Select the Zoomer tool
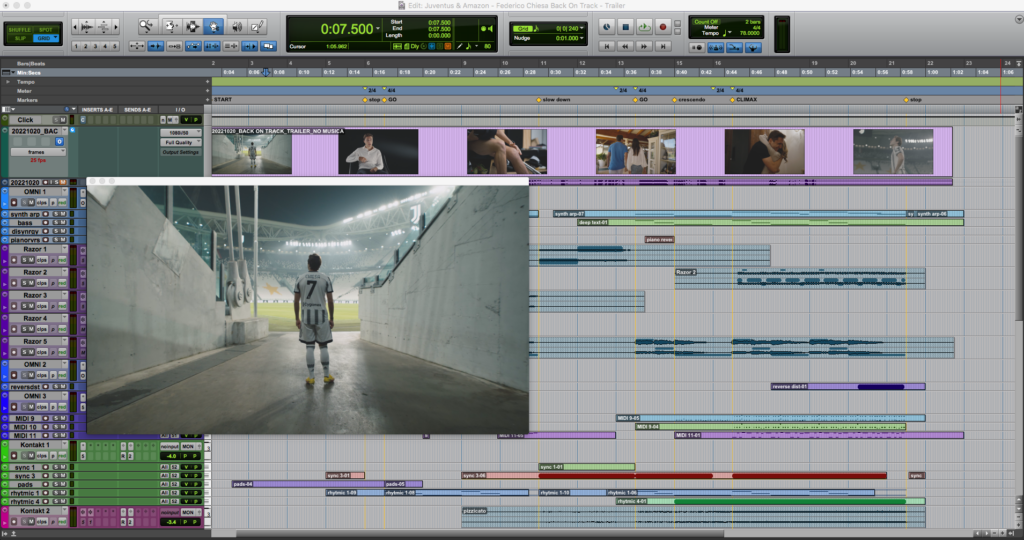Viewport: 1024px width, 540px height. (146, 26)
